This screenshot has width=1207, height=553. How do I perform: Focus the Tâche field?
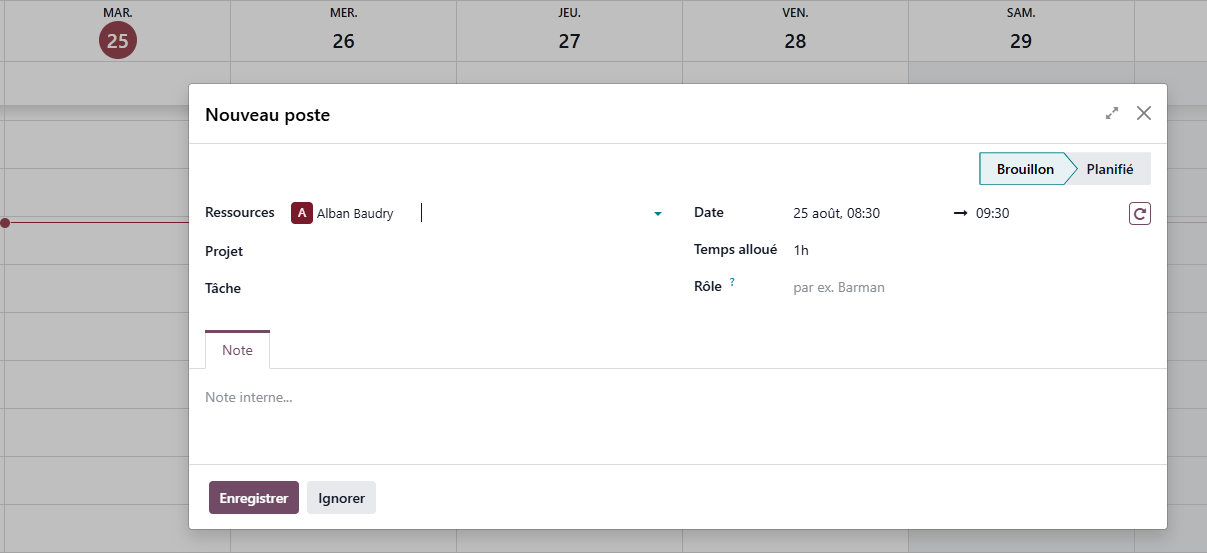pyautogui.click(x=477, y=288)
